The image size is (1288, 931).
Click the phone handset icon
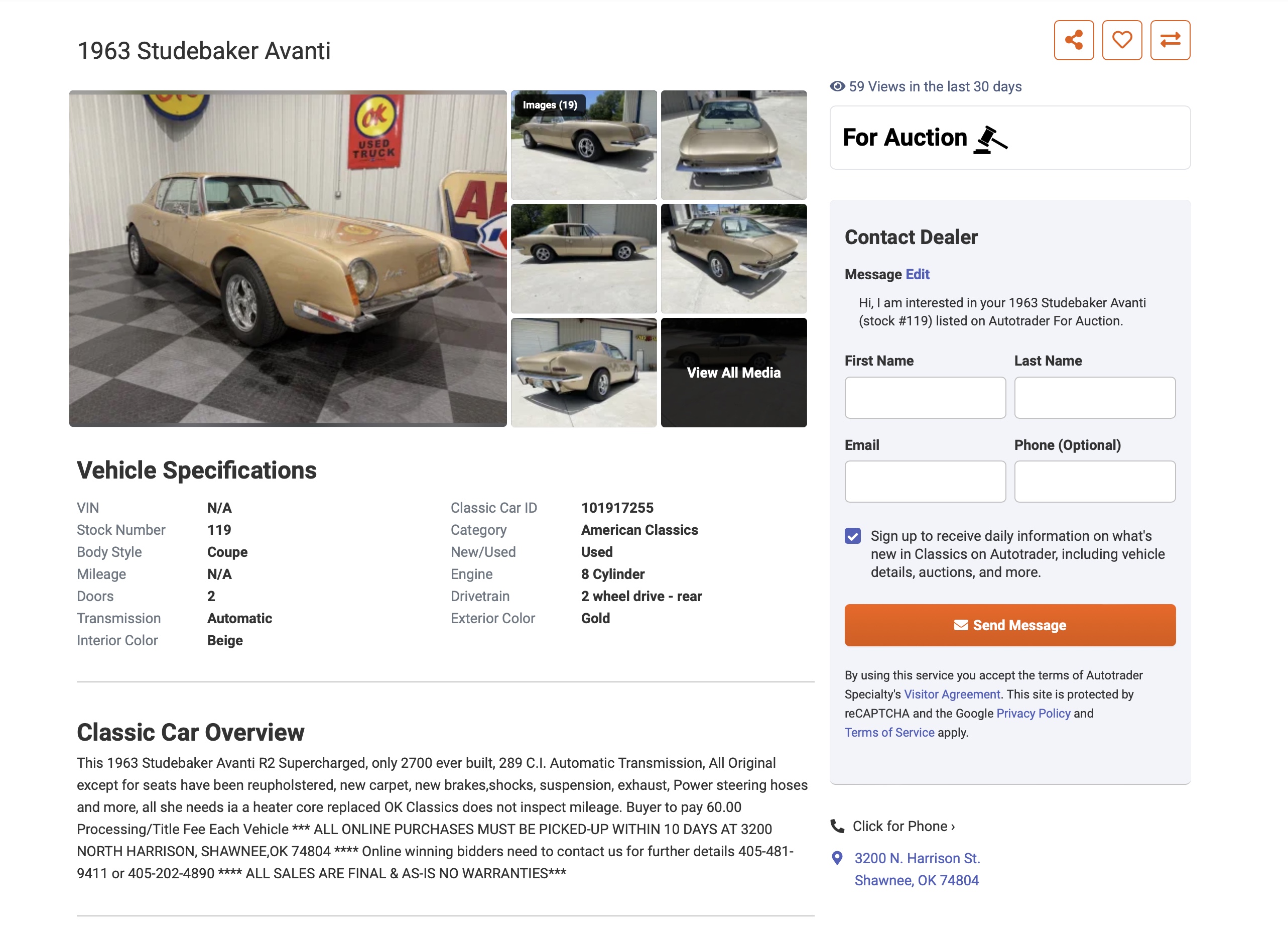[837, 826]
